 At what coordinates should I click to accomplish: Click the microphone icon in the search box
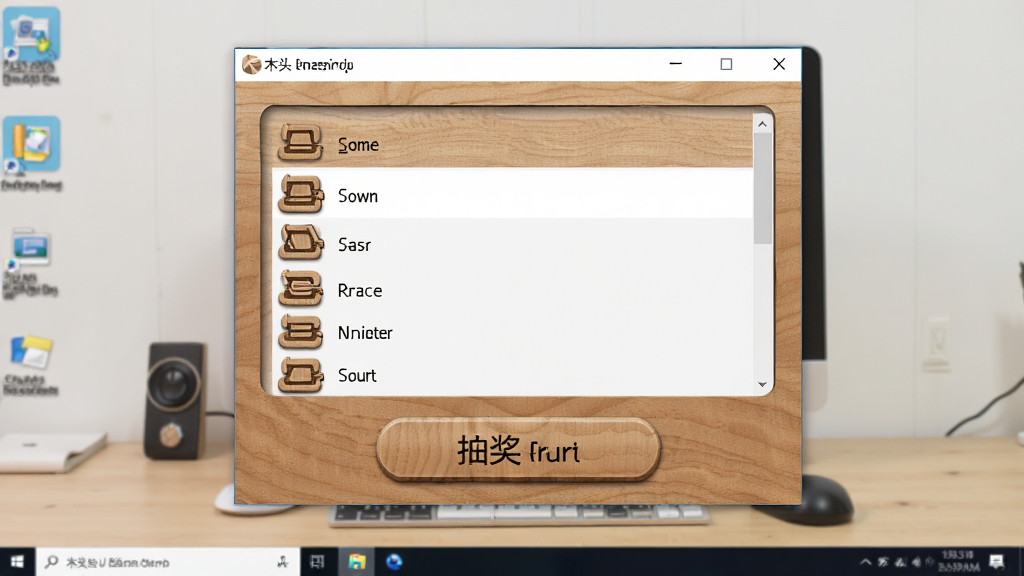click(x=283, y=562)
